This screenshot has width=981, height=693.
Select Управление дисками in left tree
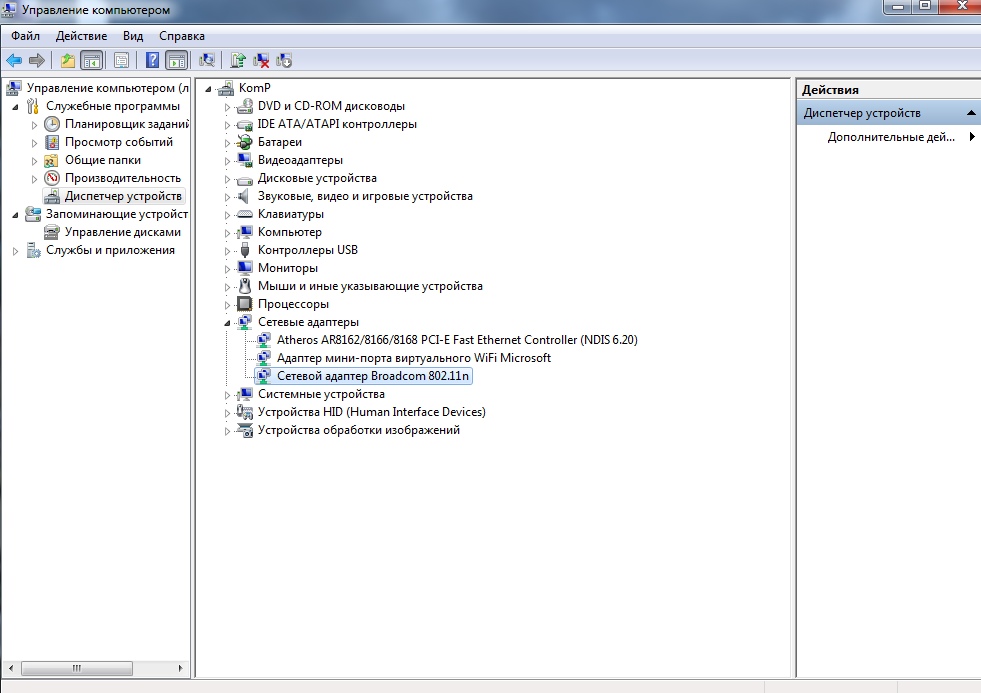pos(122,232)
